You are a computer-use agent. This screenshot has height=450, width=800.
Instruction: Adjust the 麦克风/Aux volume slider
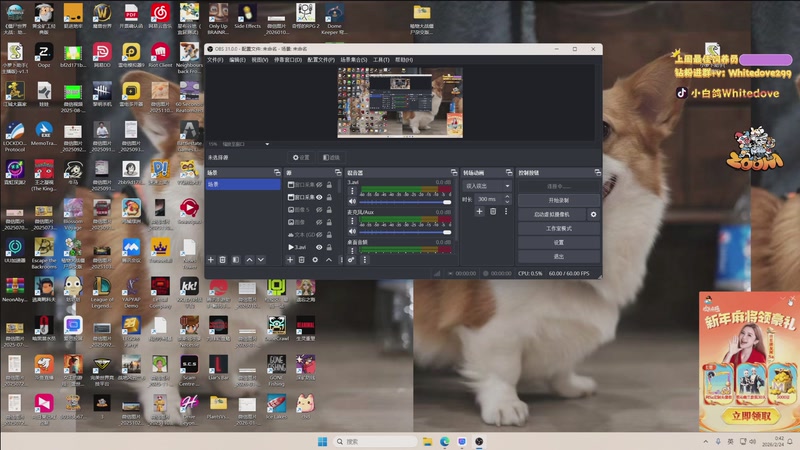point(406,232)
